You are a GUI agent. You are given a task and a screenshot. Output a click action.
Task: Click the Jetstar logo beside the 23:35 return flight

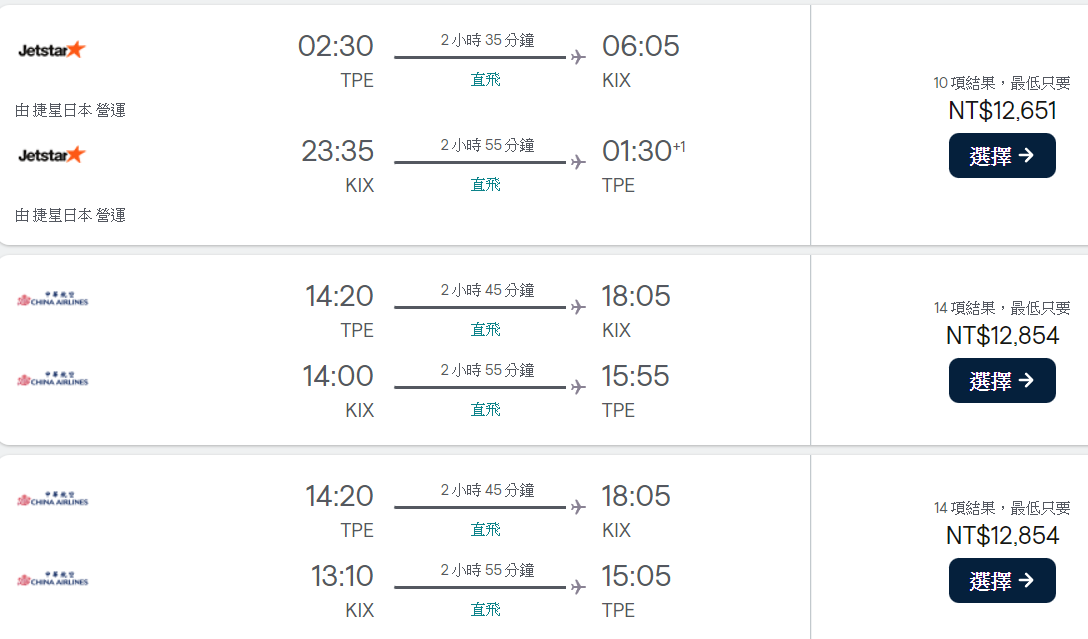point(52,155)
